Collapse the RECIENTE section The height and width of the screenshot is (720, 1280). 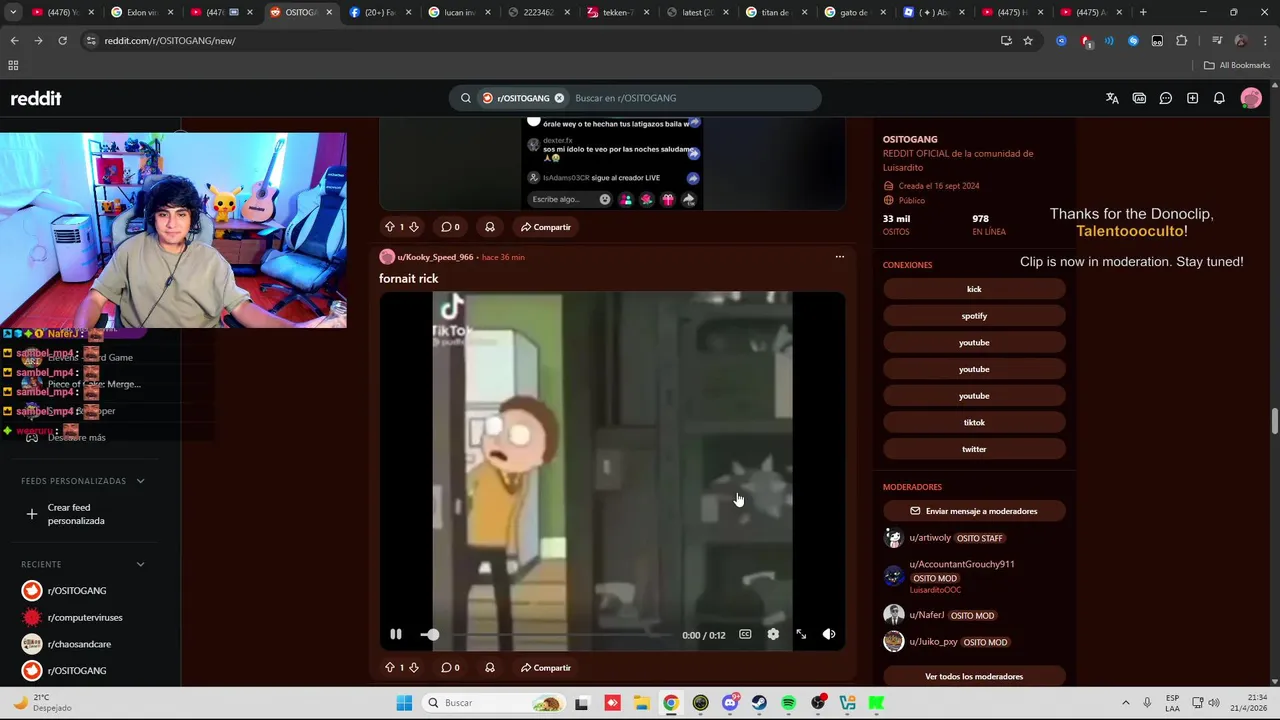pos(140,564)
